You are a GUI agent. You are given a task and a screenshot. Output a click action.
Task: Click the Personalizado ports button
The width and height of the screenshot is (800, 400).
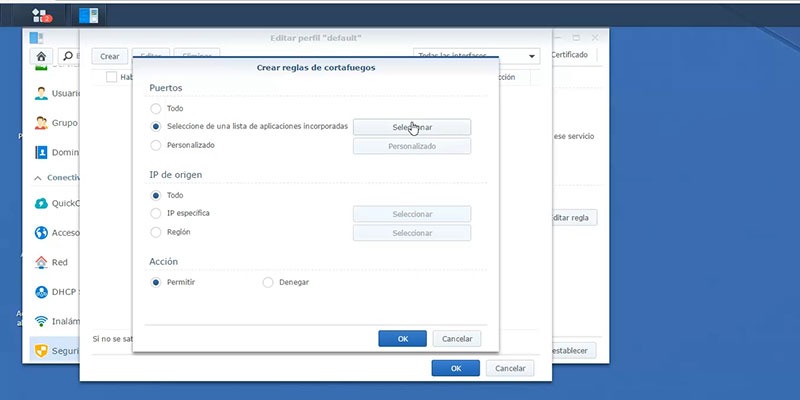click(x=412, y=146)
